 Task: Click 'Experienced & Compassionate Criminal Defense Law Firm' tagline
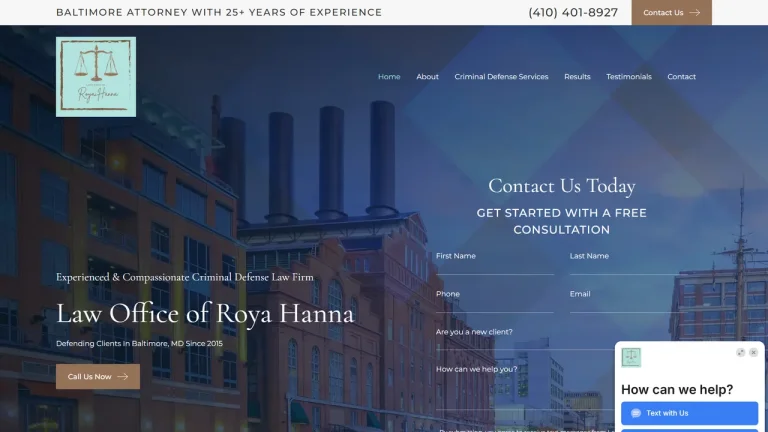click(x=185, y=277)
